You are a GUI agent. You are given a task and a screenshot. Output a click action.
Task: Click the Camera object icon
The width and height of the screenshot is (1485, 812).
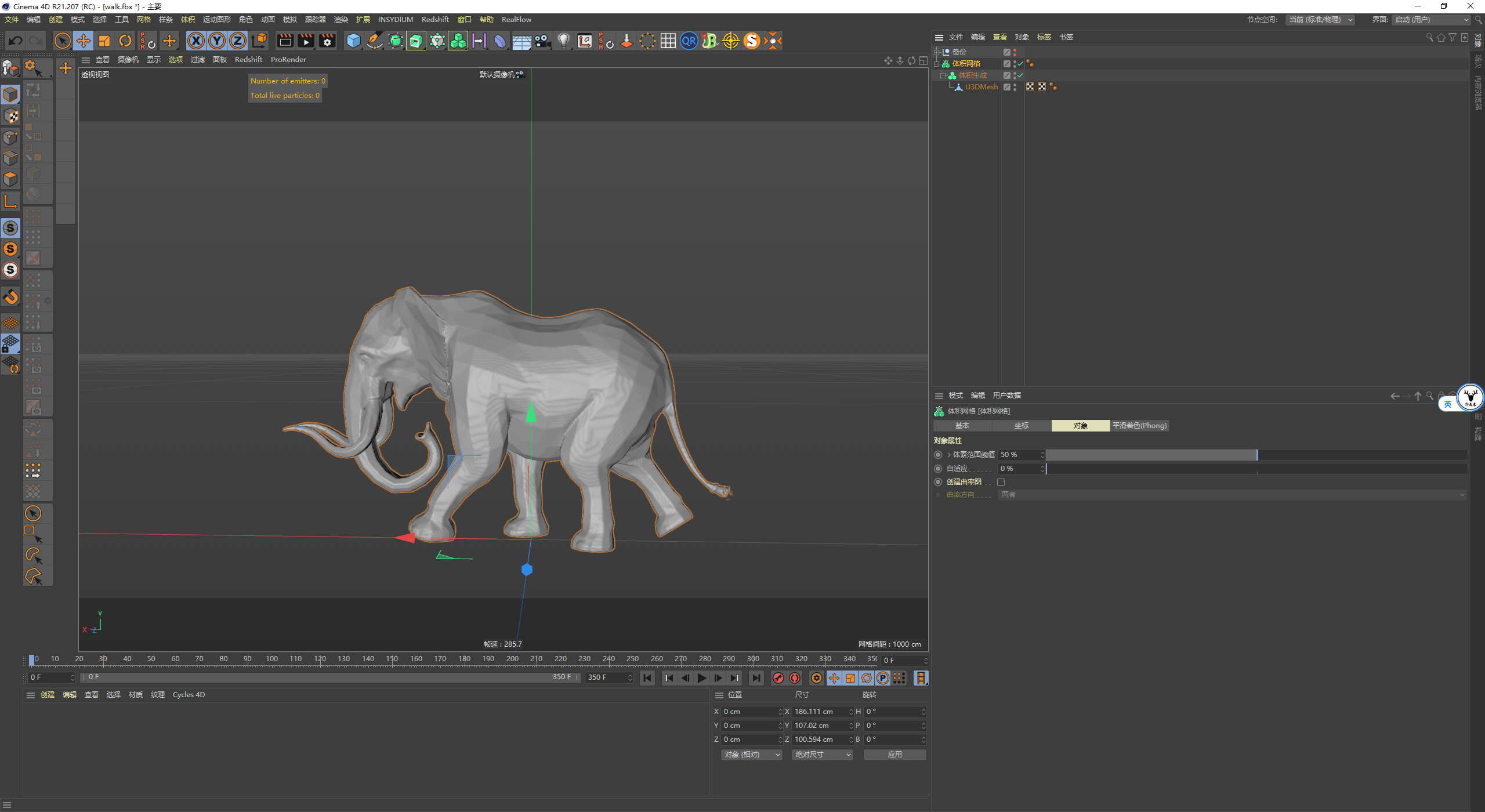click(542, 41)
